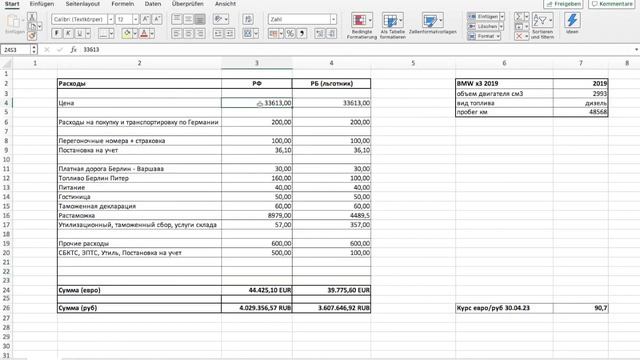640x360 pixels.
Task: Open the Calibri font name combo box
Action: pyautogui.click(x=82, y=19)
